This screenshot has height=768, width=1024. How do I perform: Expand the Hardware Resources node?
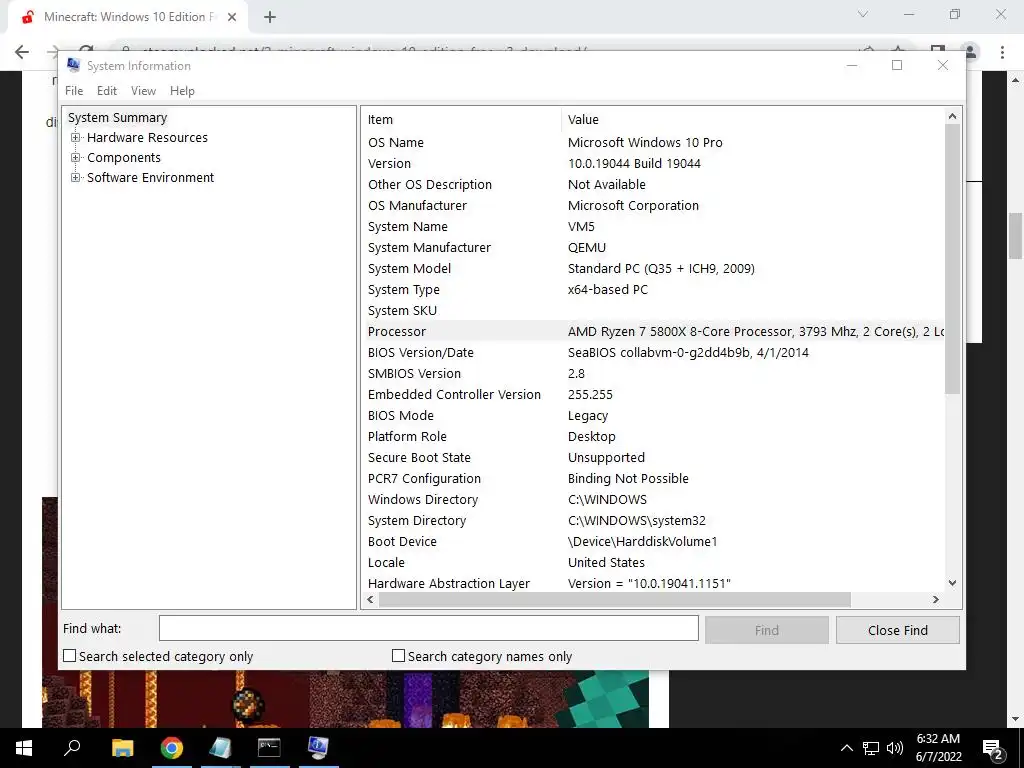click(76, 138)
